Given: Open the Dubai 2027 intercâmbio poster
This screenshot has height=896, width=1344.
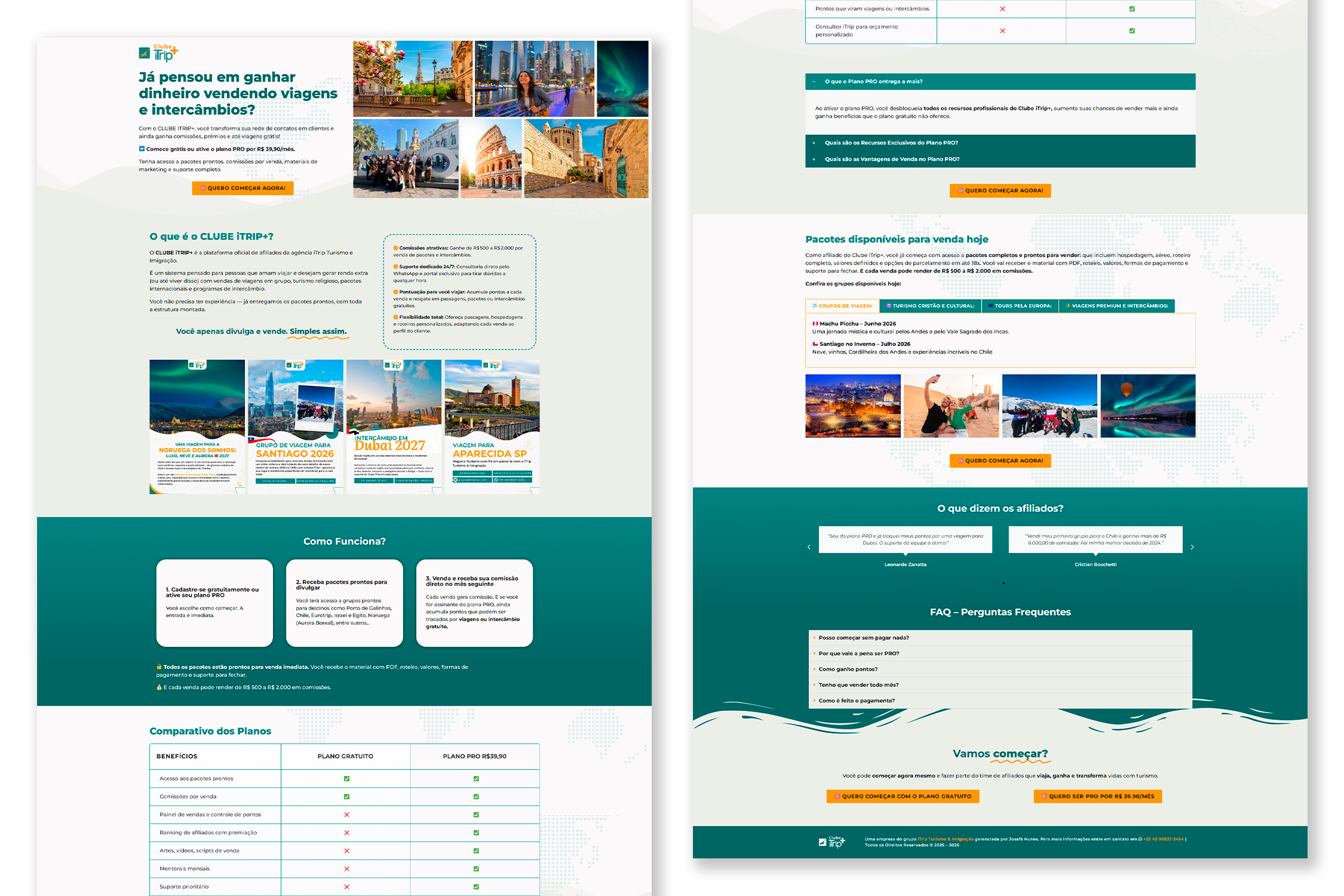Looking at the screenshot, I should (394, 426).
